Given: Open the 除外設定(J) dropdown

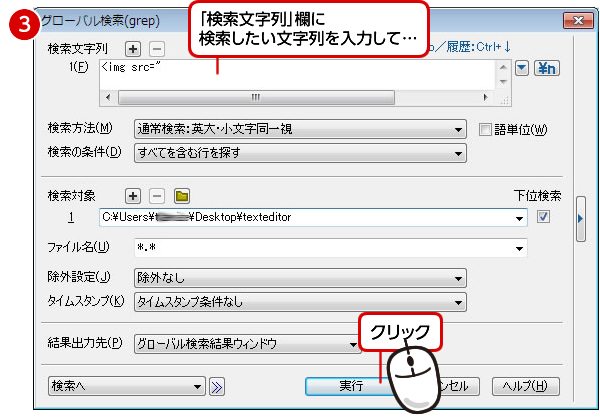Looking at the screenshot, I should (300, 278).
